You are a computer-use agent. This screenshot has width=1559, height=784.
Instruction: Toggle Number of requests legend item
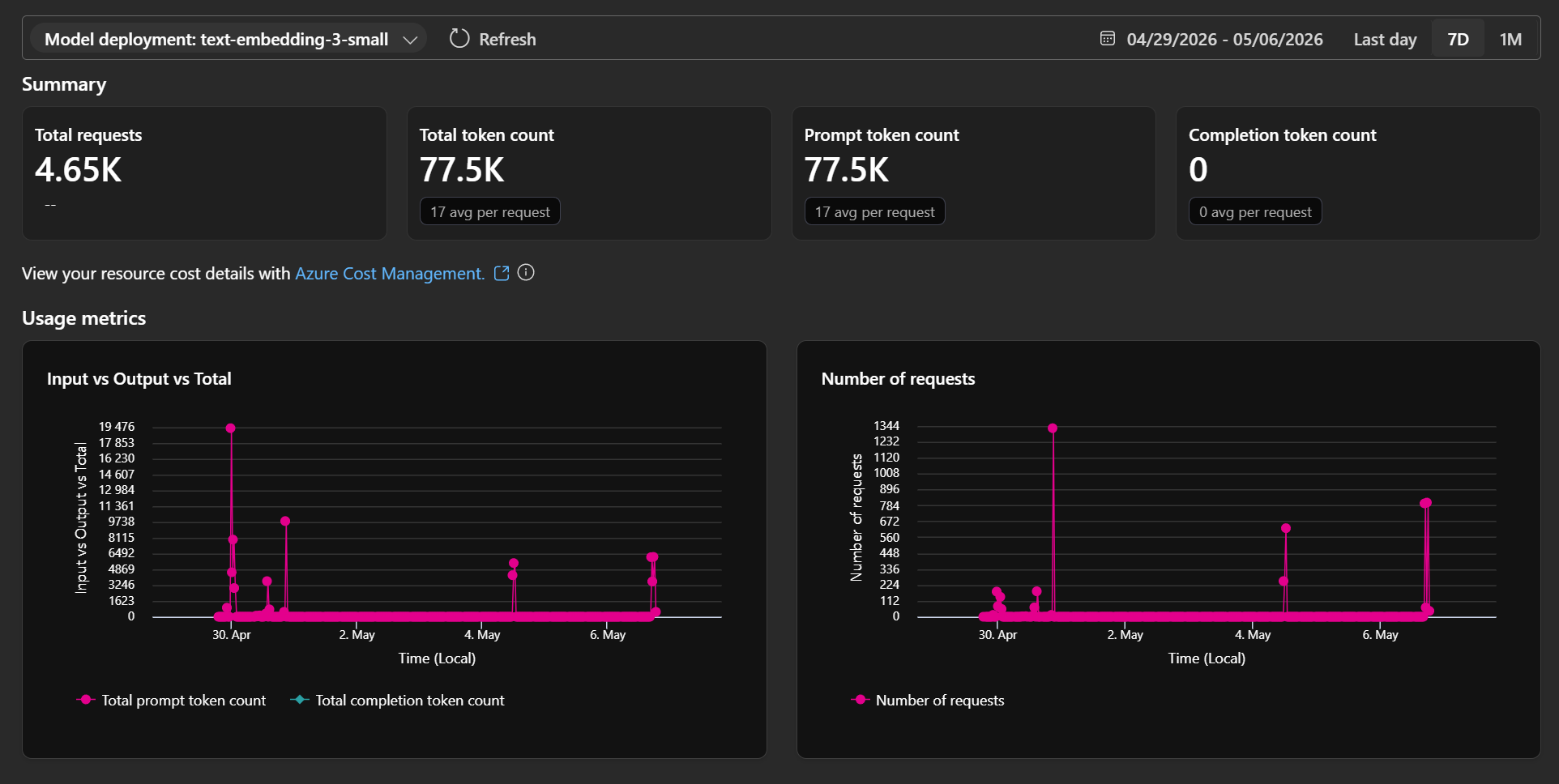point(928,700)
